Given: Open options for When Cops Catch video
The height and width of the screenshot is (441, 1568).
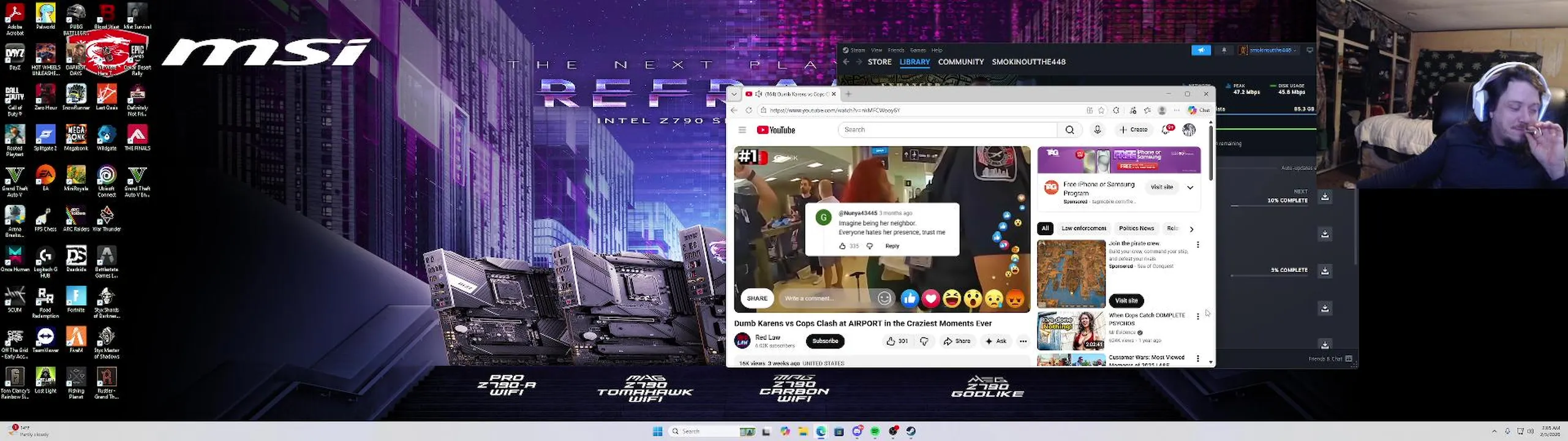Looking at the screenshot, I should point(1198,317).
